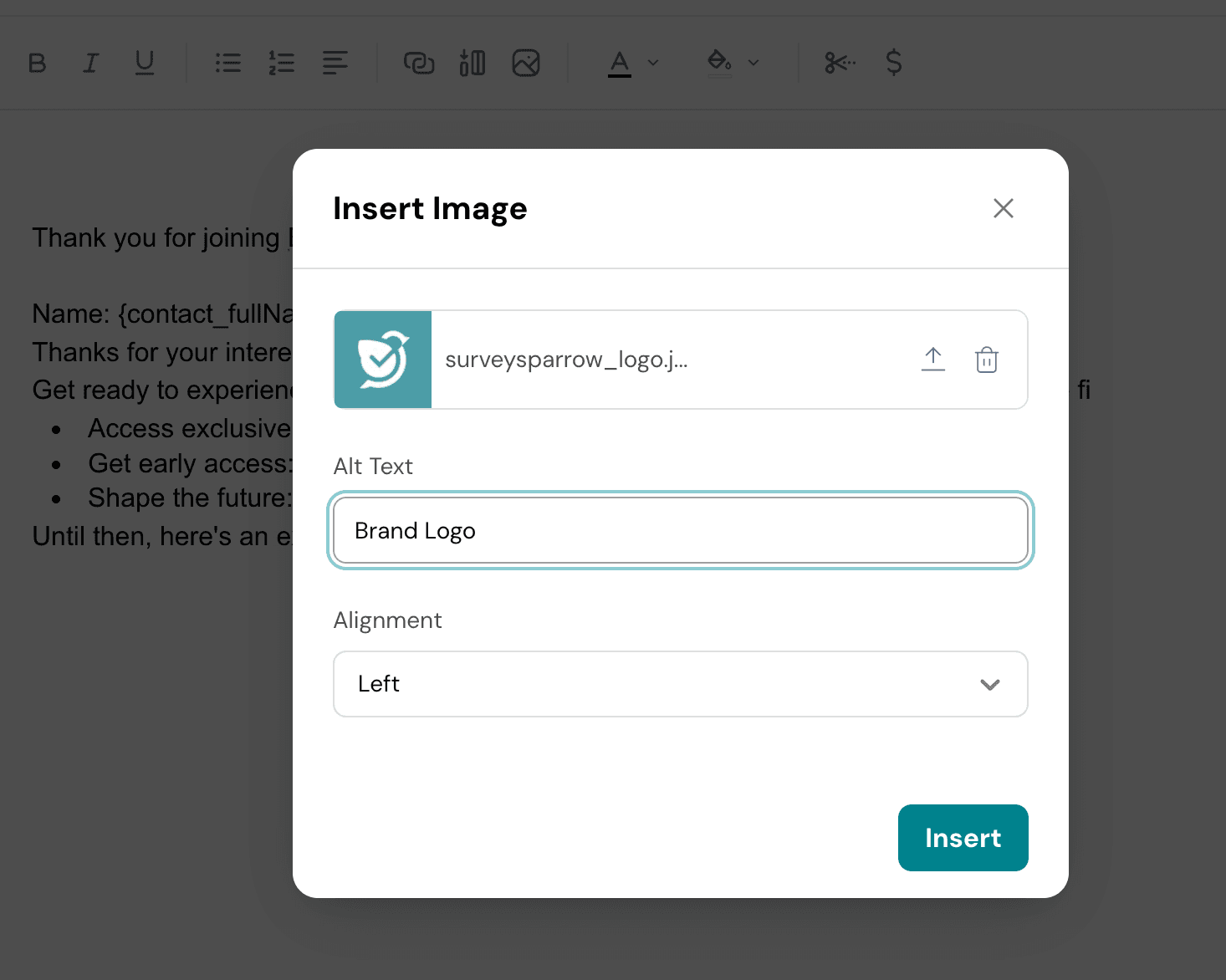Click the insert image toolbar icon
Image resolution: width=1226 pixels, height=980 pixels.
click(526, 63)
